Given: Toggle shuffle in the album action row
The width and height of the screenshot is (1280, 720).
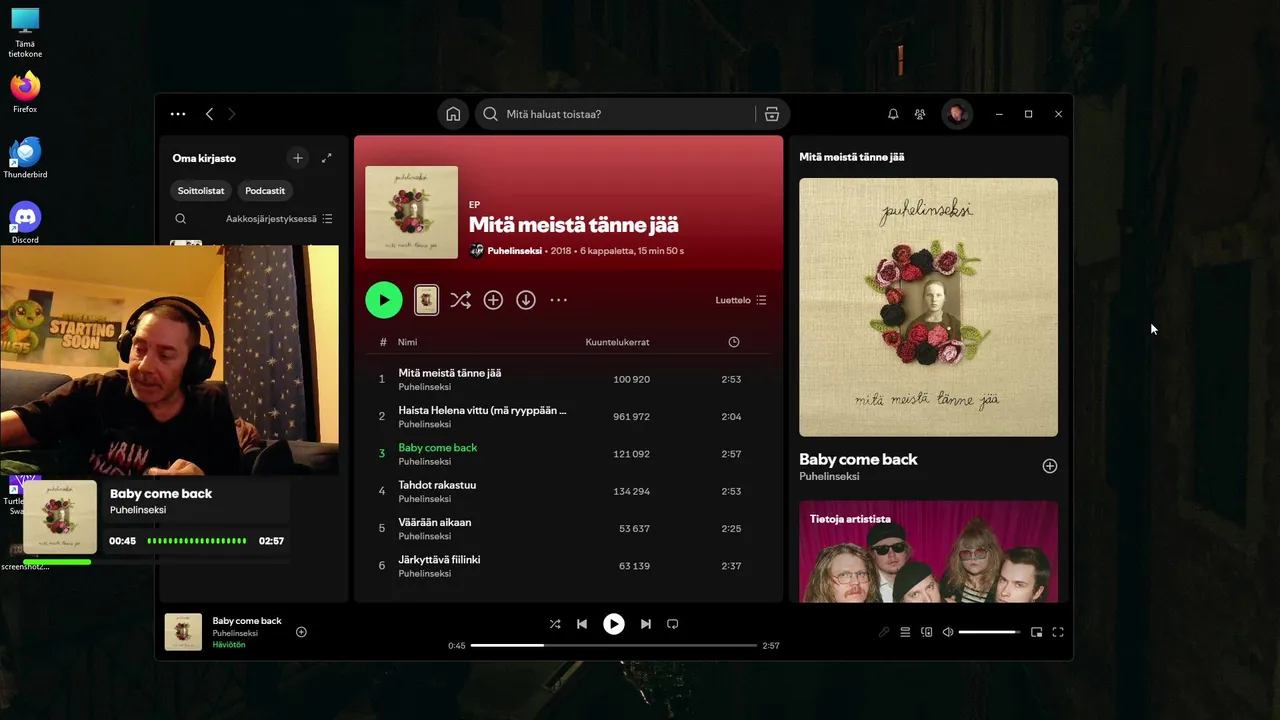Looking at the screenshot, I should (460, 300).
